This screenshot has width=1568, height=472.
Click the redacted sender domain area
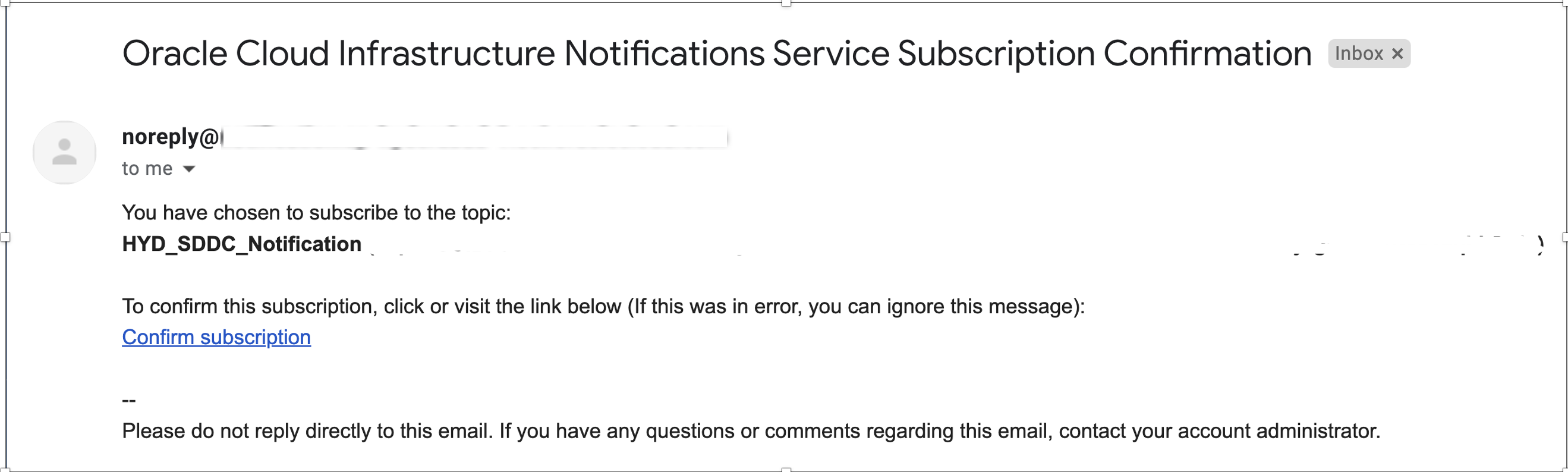tap(474, 137)
